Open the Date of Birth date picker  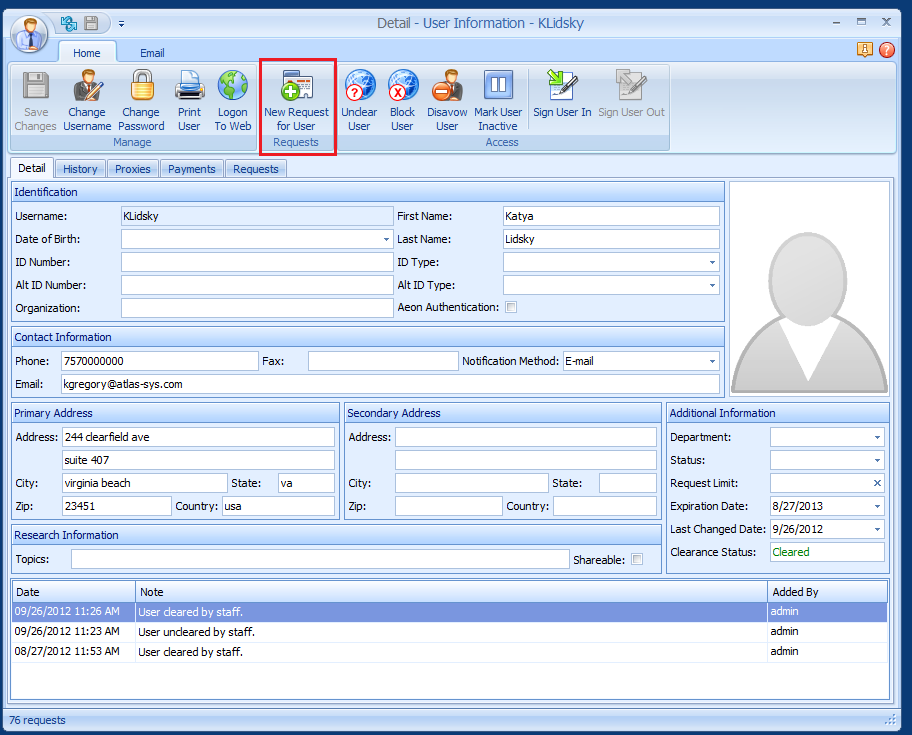(386, 240)
